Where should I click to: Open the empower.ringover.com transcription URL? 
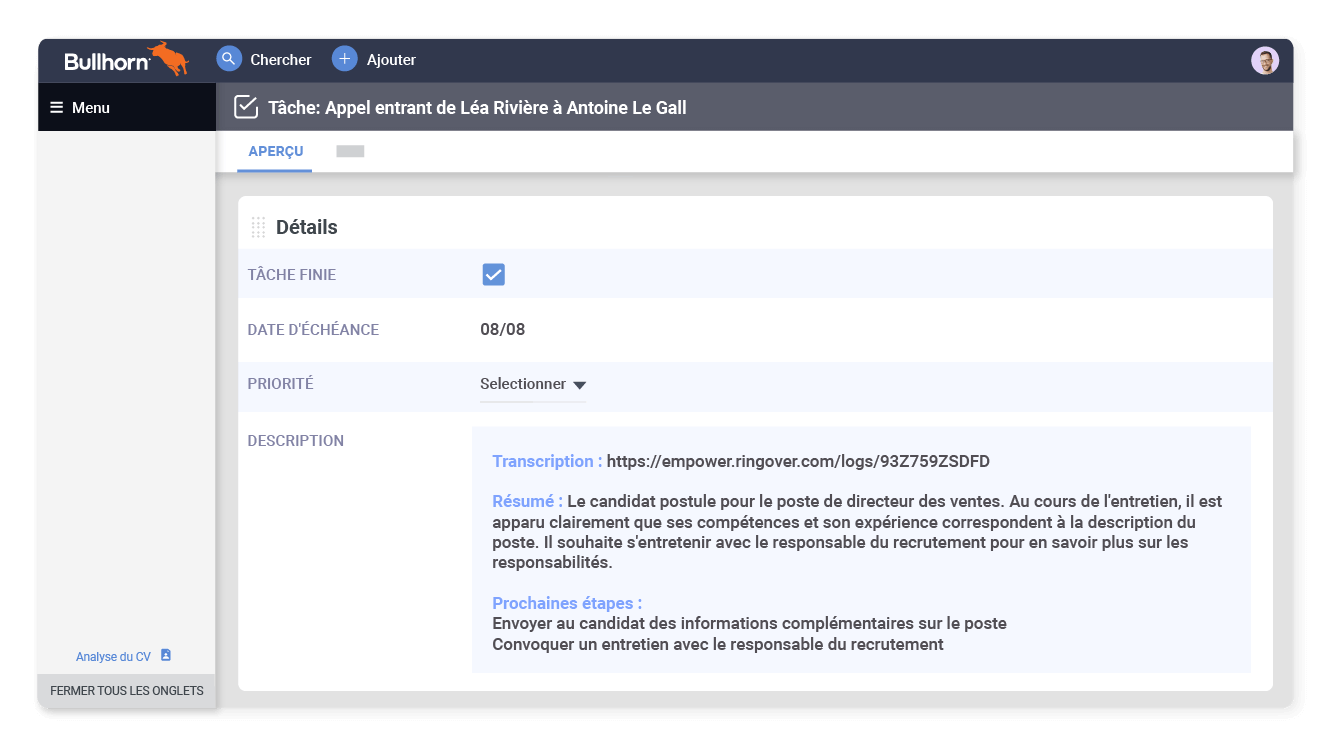[x=797, y=461]
